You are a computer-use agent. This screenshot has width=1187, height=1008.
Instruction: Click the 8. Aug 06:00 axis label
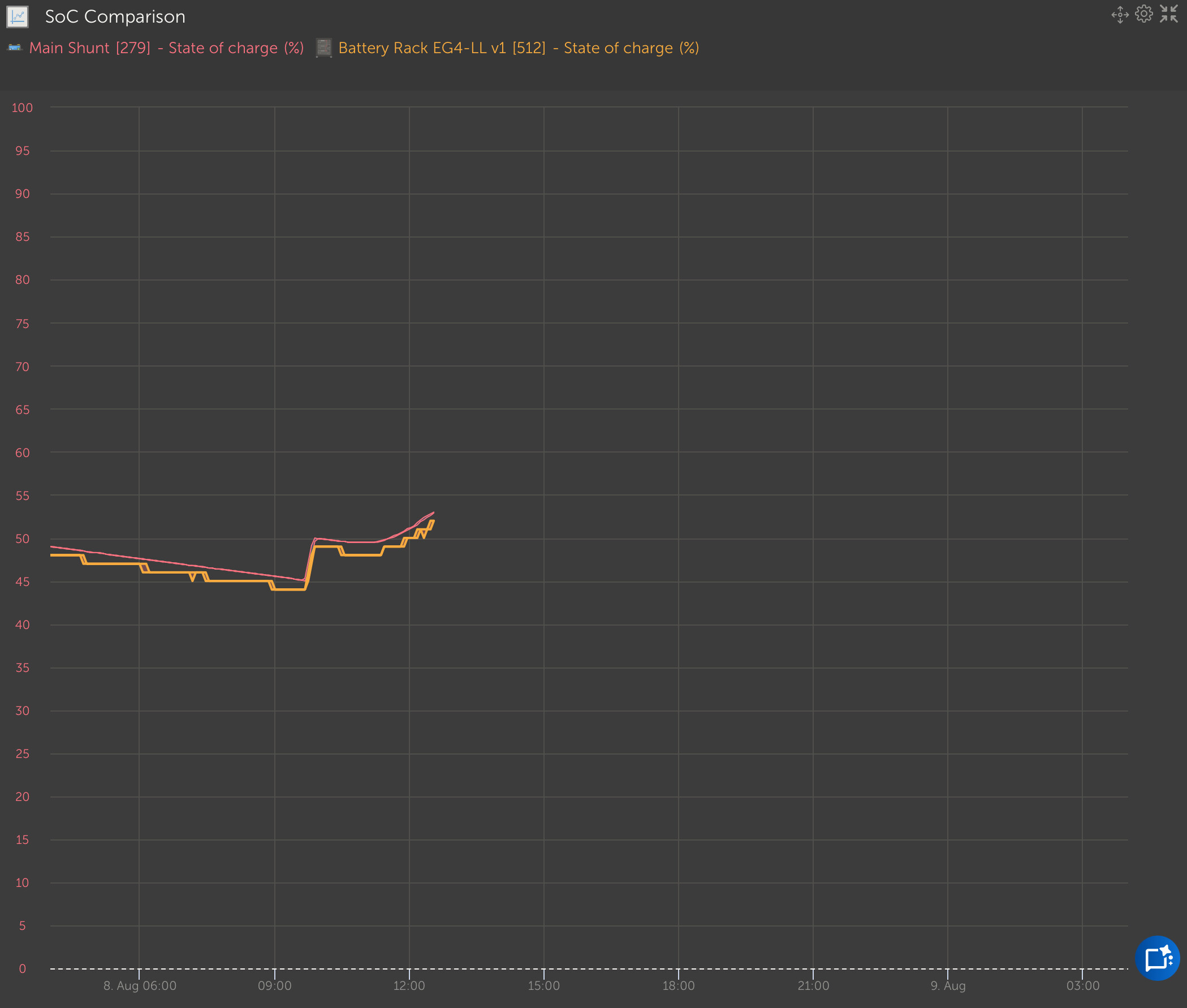pos(140,986)
